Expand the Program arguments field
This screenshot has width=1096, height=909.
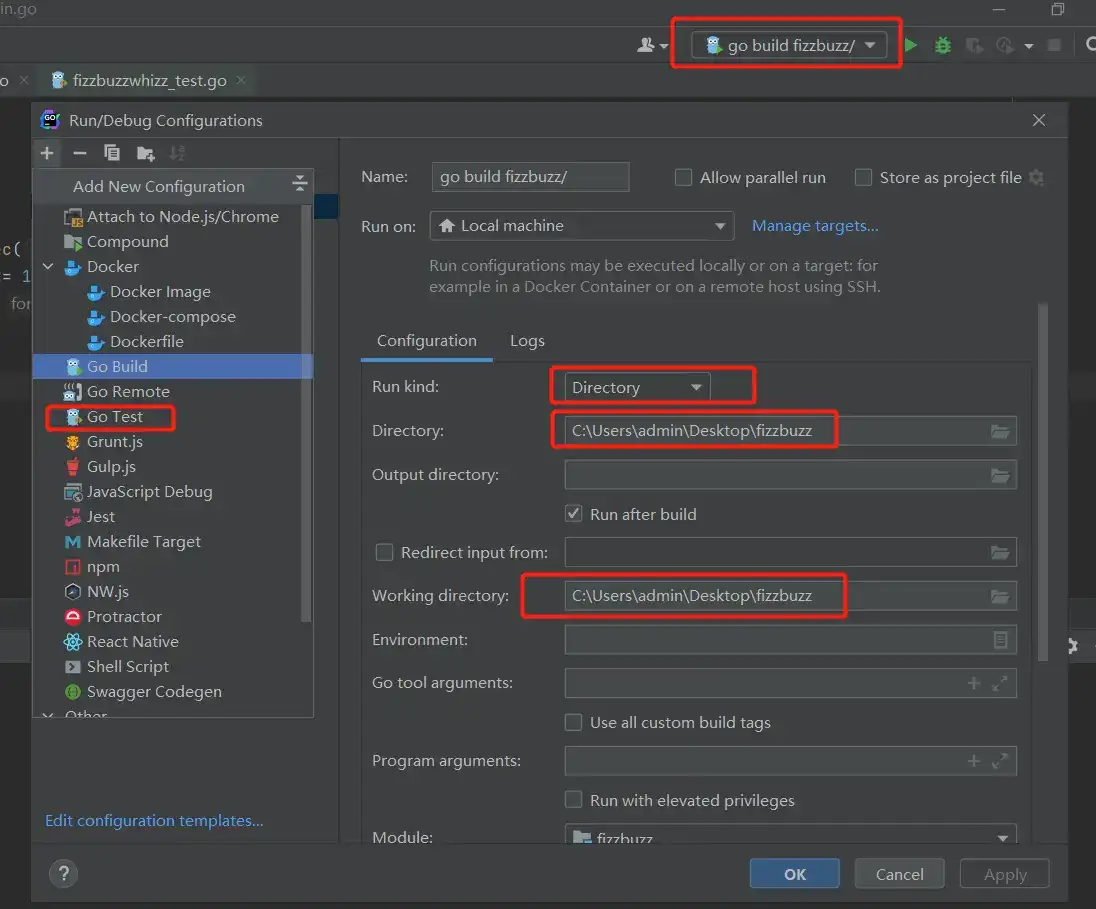pos(1000,761)
